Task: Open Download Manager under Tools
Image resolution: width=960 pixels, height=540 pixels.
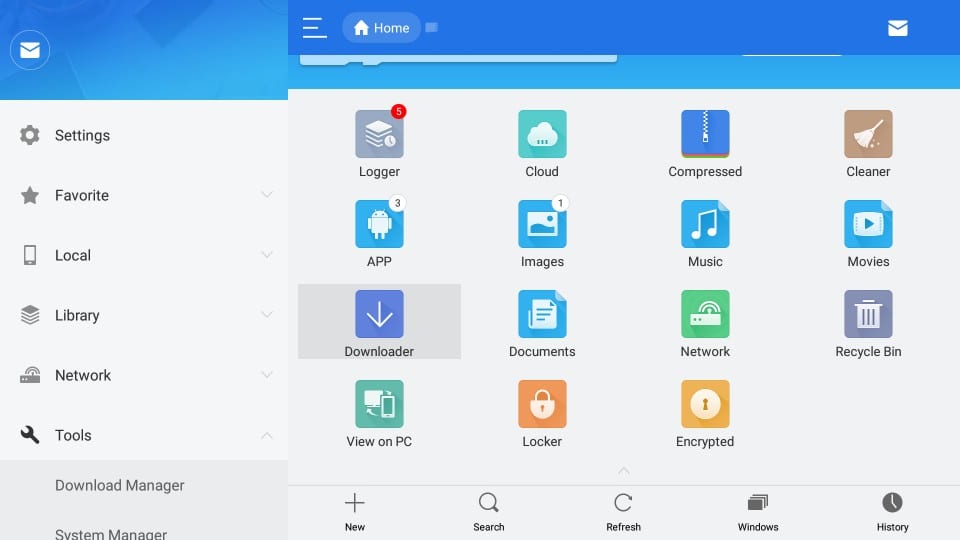Action: coord(144,486)
